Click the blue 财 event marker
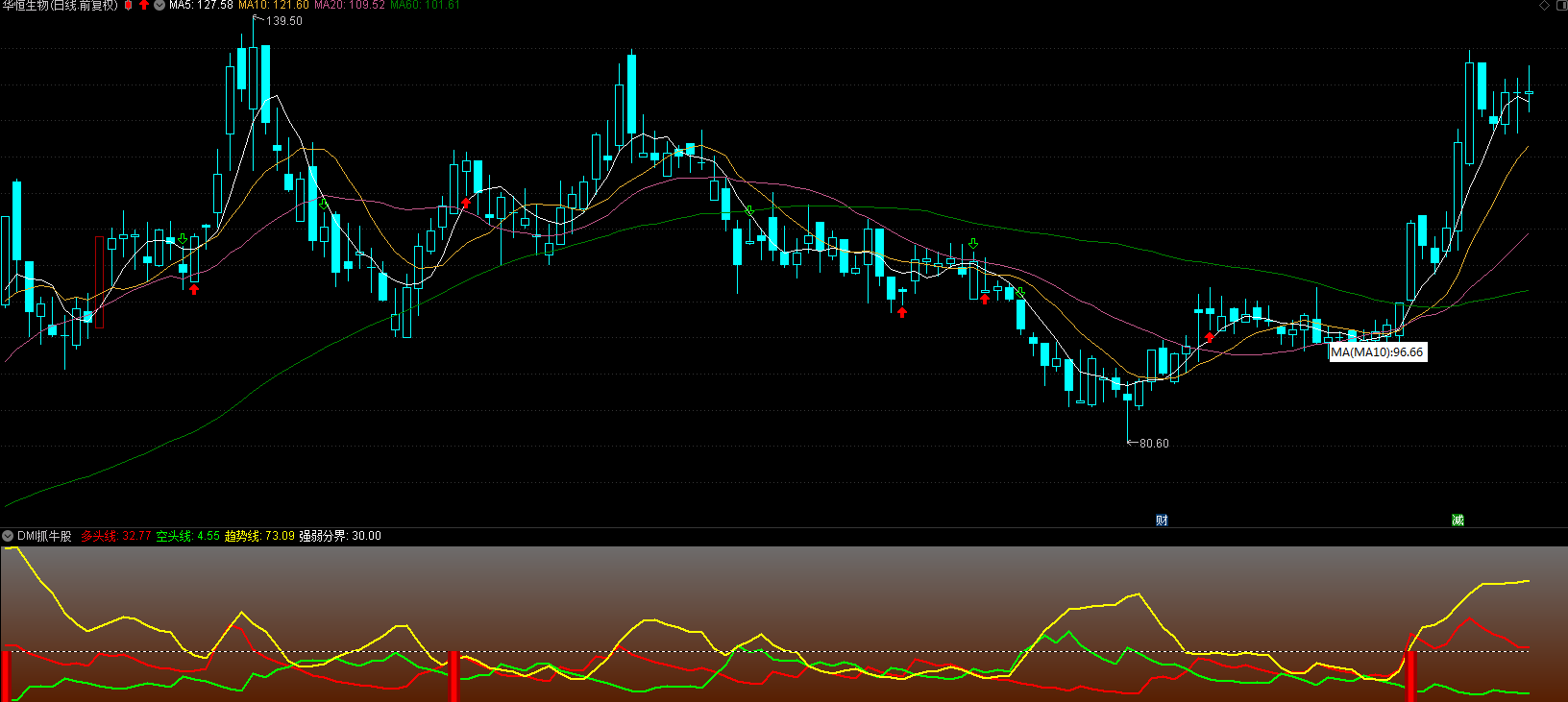 1163,520
